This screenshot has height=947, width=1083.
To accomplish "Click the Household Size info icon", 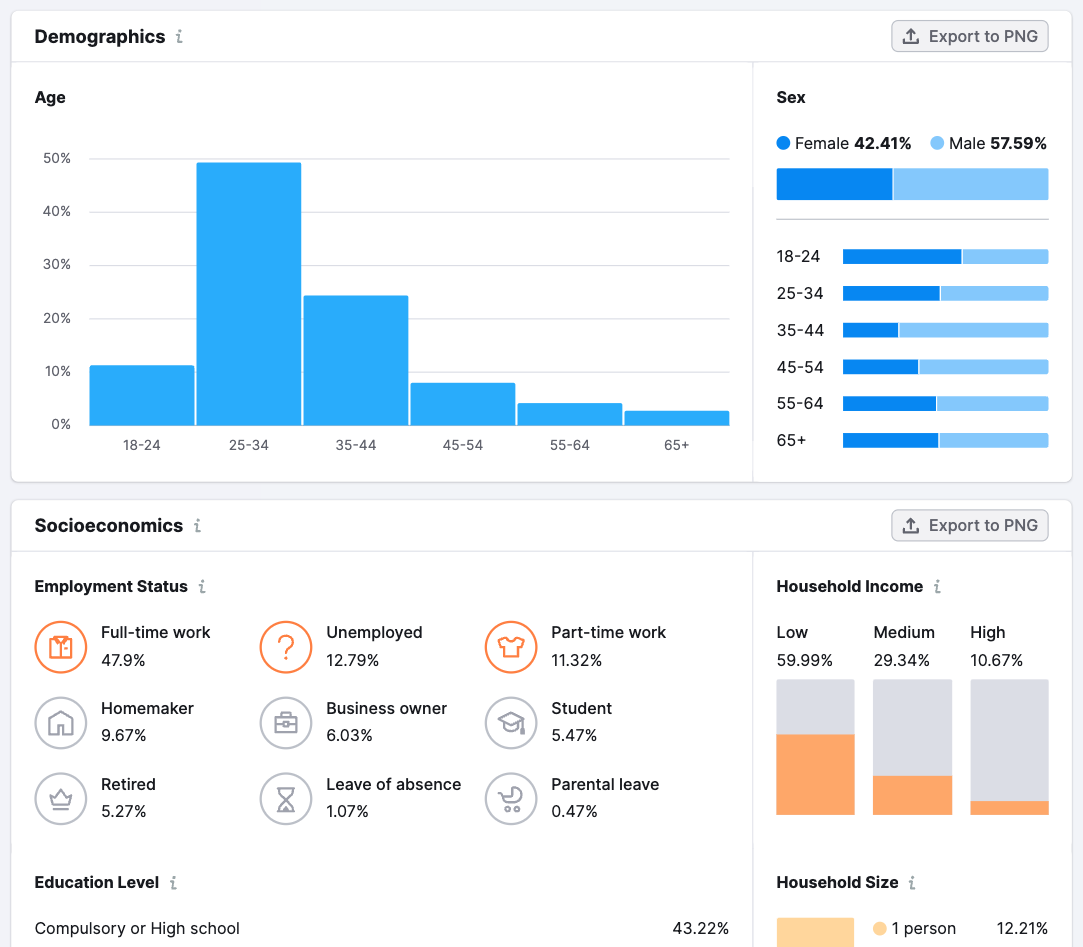I will click(x=912, y=883).
